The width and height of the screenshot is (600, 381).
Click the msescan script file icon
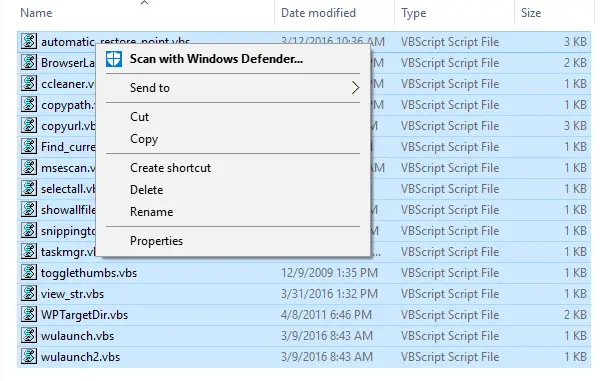[29, 168]
